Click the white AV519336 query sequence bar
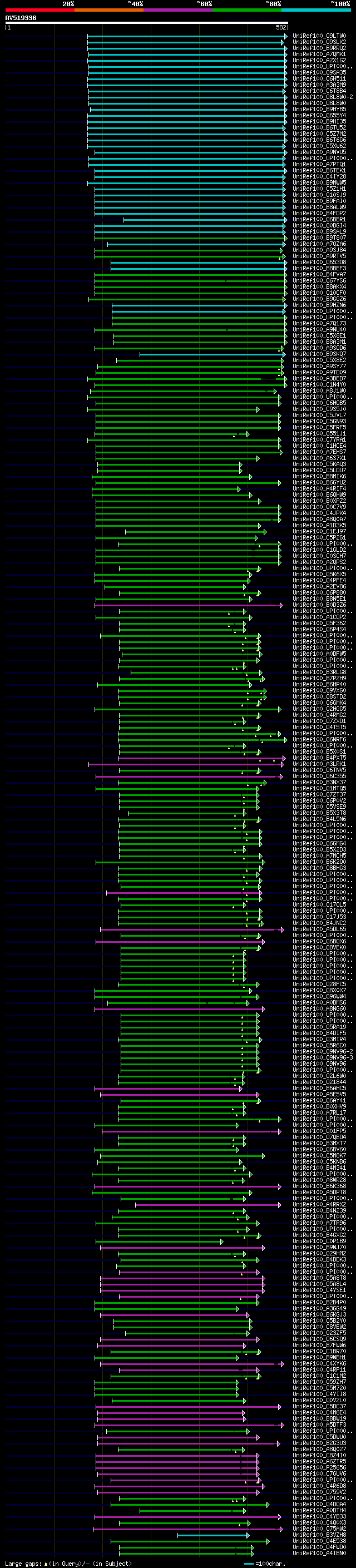 [147, 23]
